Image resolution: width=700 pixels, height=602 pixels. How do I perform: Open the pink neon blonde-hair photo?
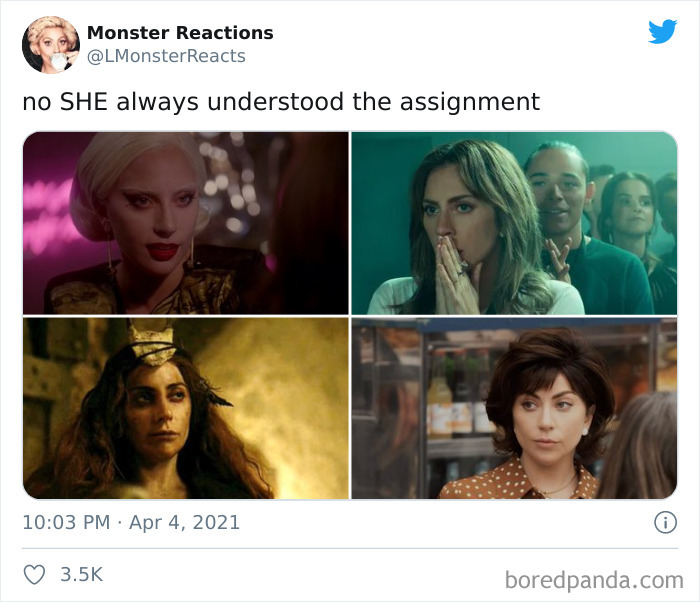point(186,223)
